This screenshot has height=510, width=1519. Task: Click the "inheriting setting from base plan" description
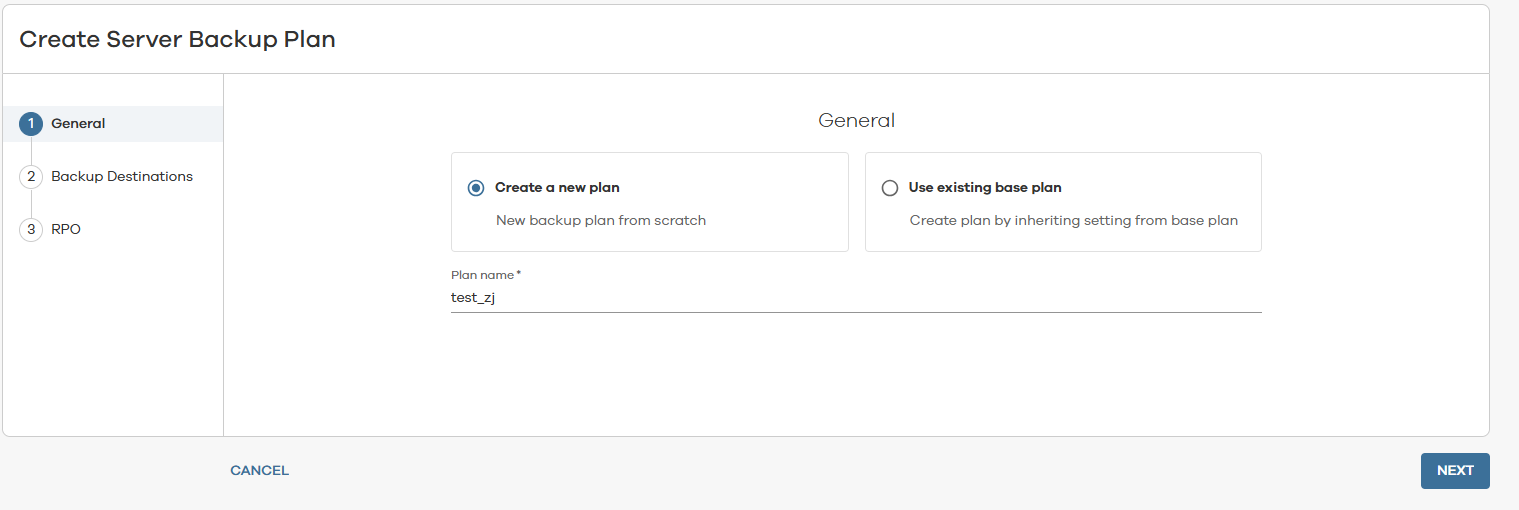pyautogui.click(x=1074, y=220)
